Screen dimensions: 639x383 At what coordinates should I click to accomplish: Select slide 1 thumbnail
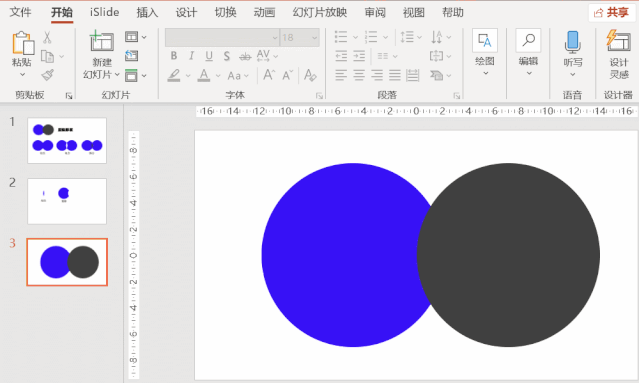67,141
